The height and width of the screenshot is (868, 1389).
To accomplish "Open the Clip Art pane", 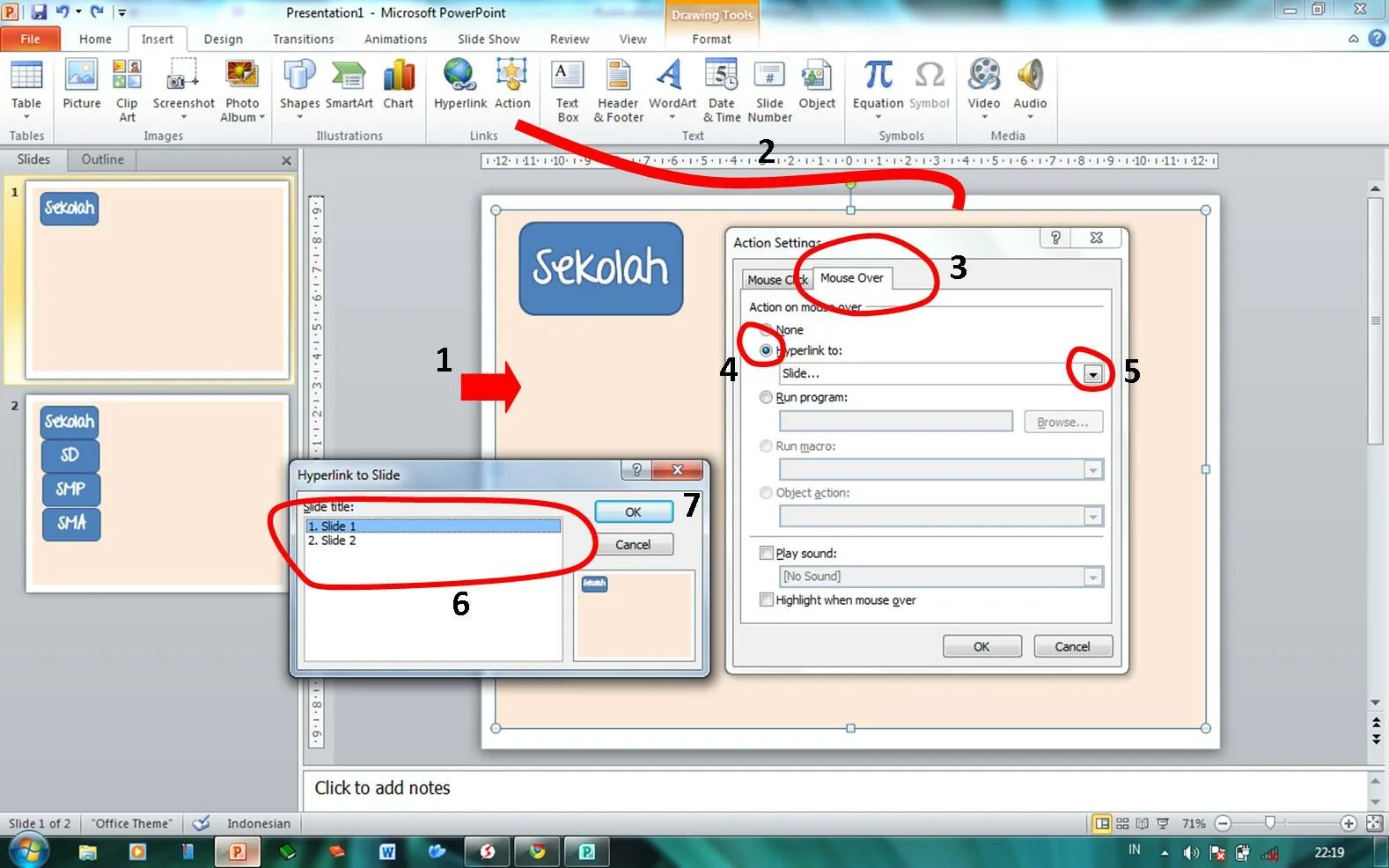I will (127, 90).
